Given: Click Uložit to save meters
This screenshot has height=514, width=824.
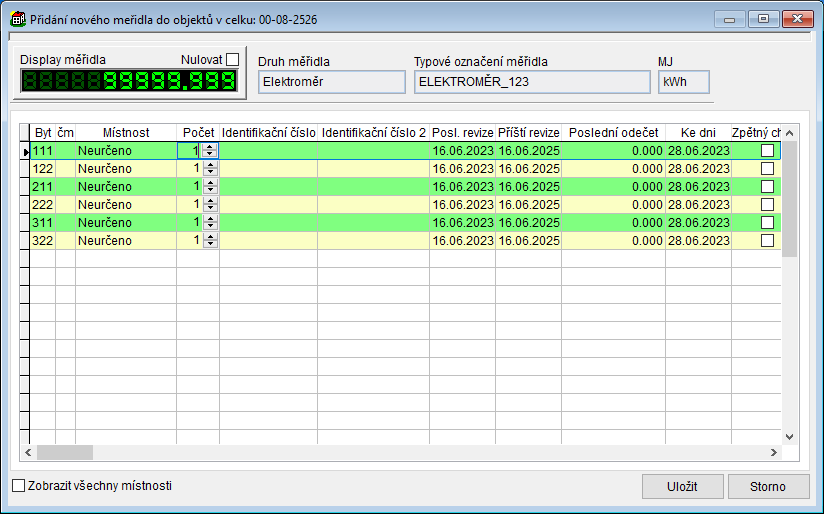Looking at the screenshot, I should tap(682, 486).
